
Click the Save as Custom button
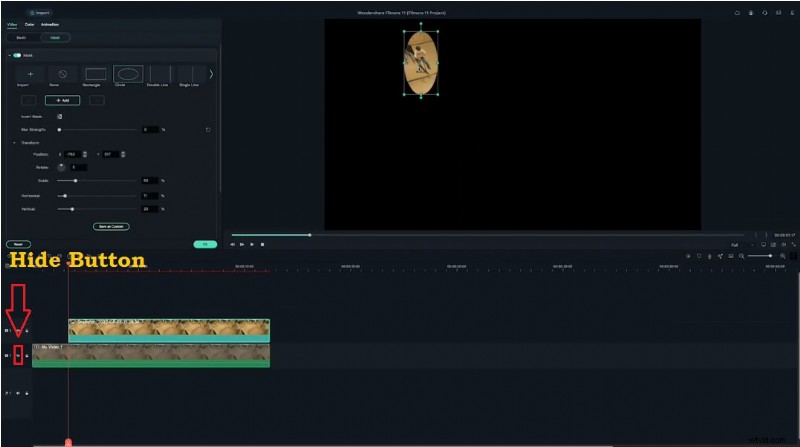click(111, 226)
